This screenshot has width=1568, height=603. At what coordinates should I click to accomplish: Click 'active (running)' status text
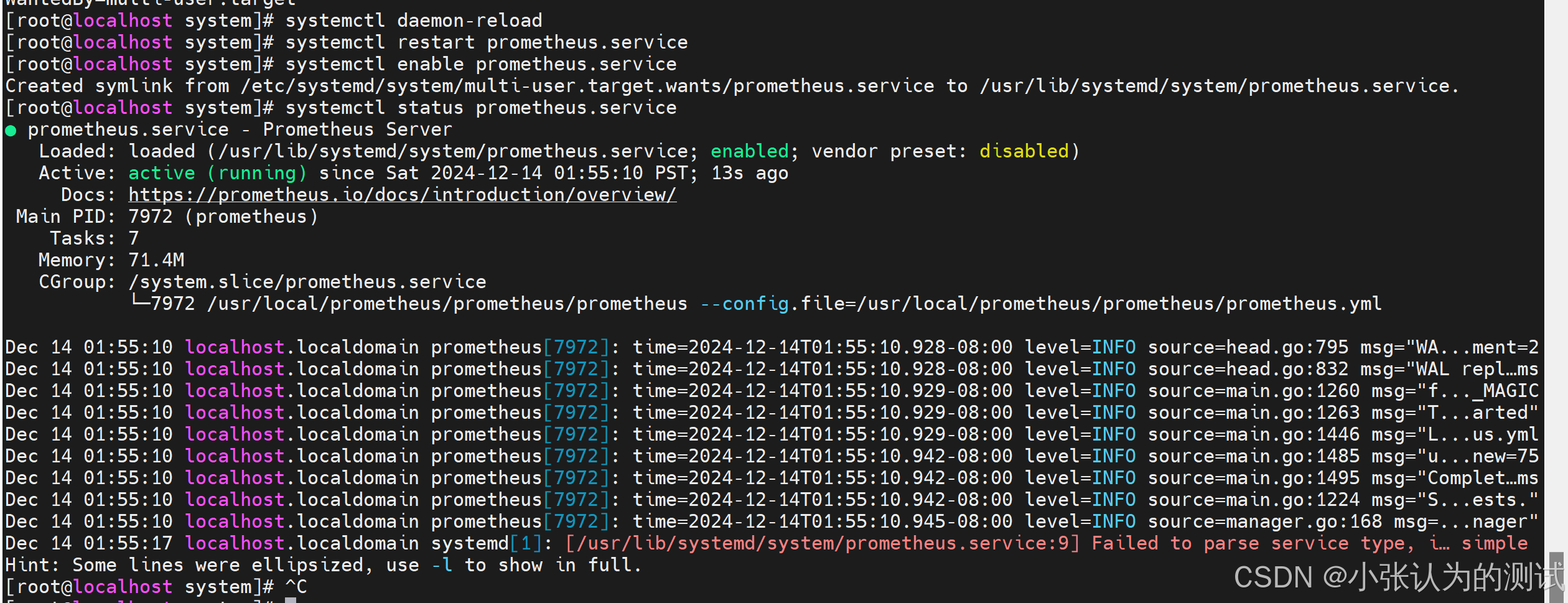click(218, 173)
